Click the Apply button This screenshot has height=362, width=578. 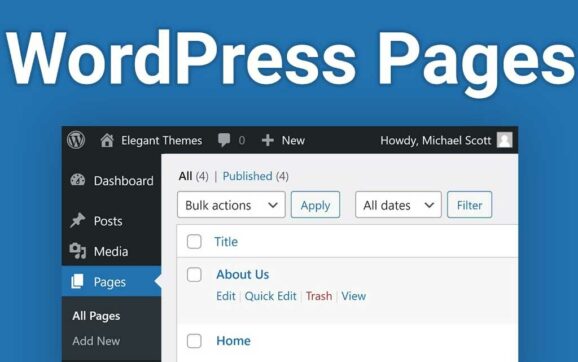(315, 205)
